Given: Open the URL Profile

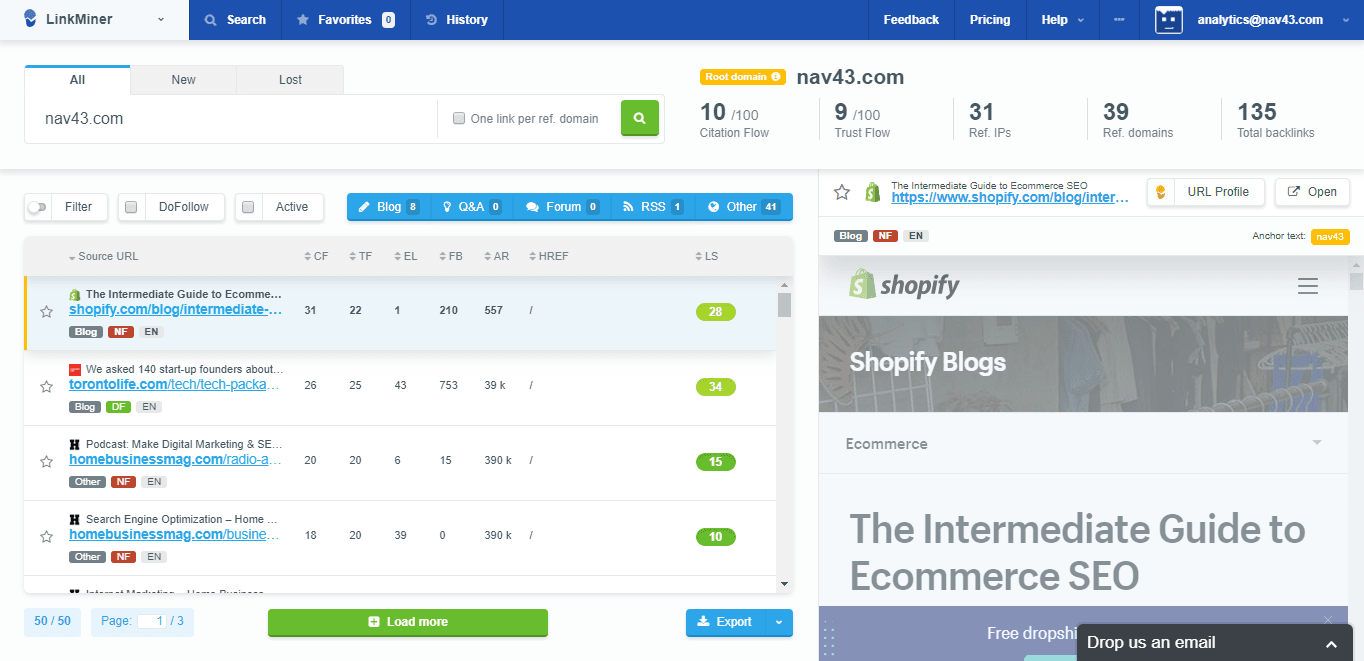Looking at the screenshot, I should point(1206,192).
